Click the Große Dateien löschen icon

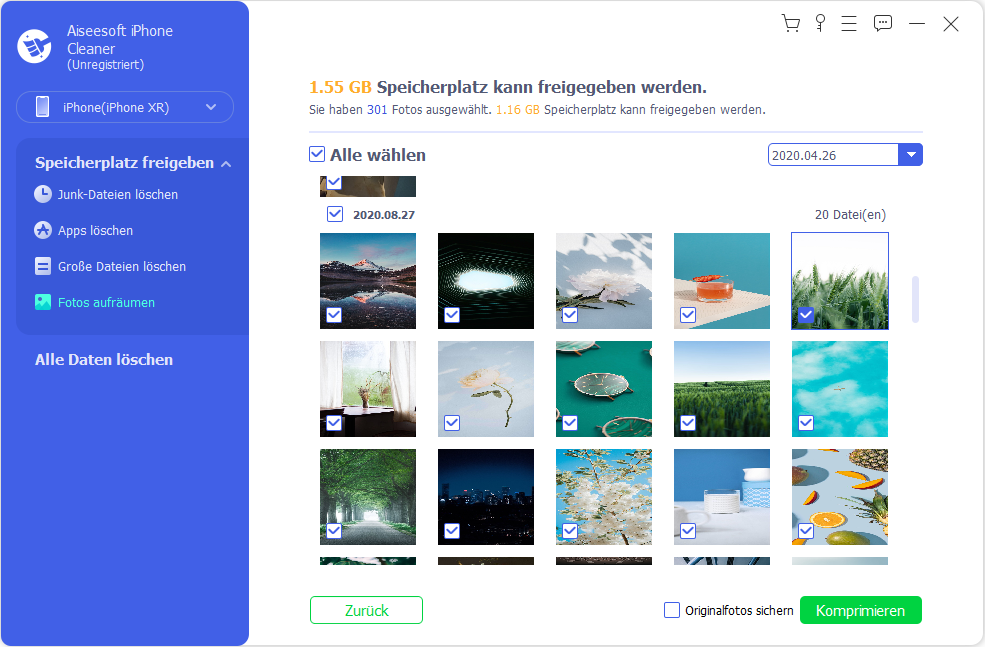43,266
